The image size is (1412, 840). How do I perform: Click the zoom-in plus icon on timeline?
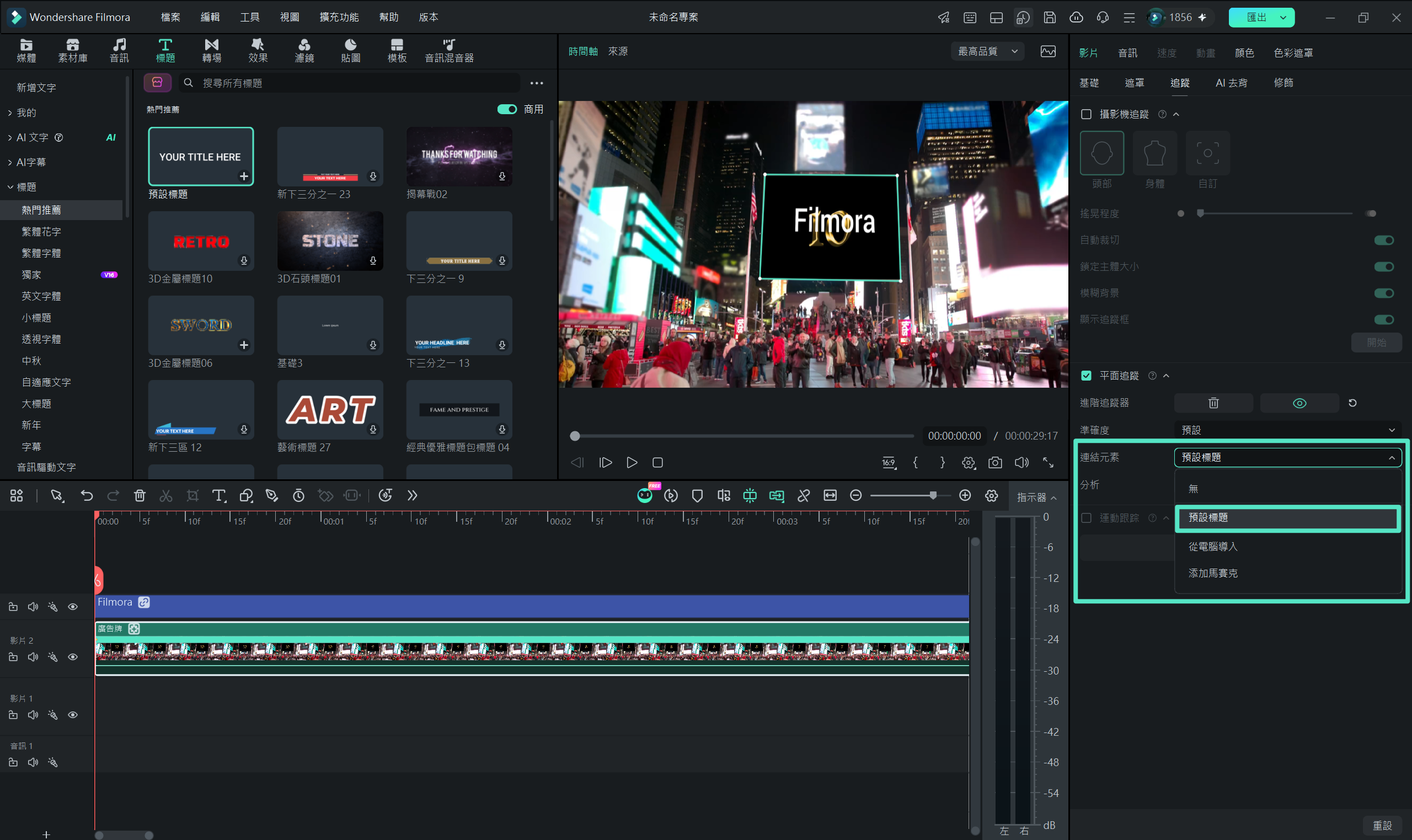(x=965, y=495)
